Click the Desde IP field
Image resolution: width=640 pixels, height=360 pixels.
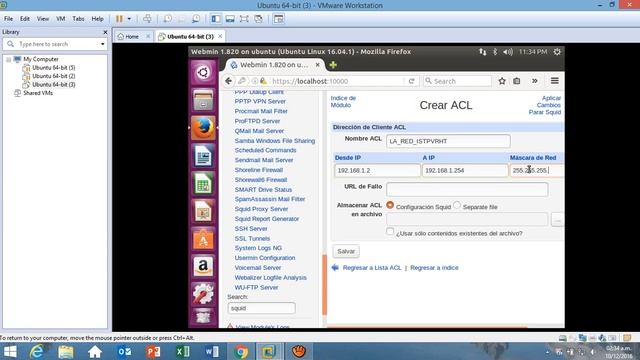(x=377, y=170)
